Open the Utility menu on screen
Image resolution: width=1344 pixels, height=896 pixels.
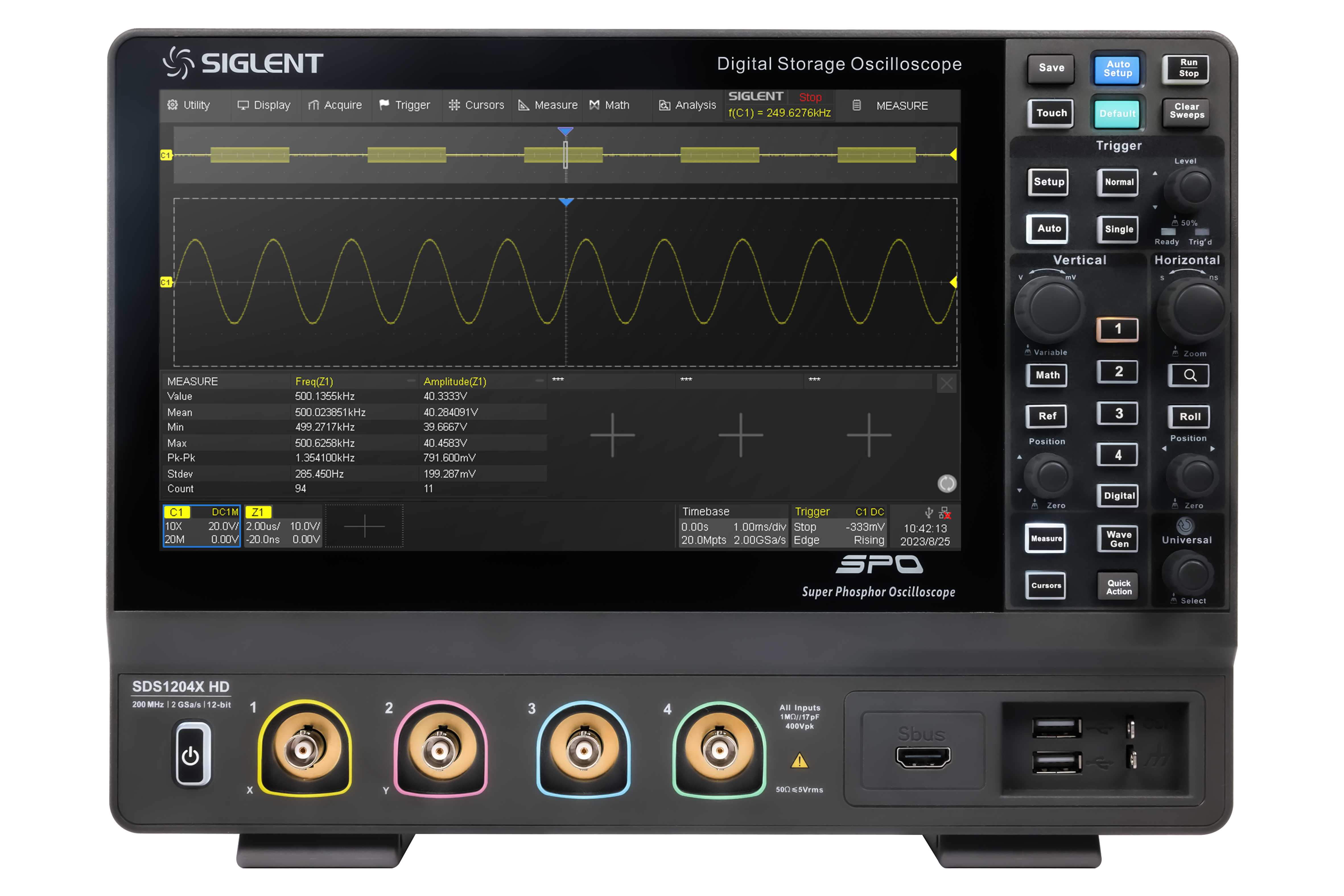click(189, 105)
